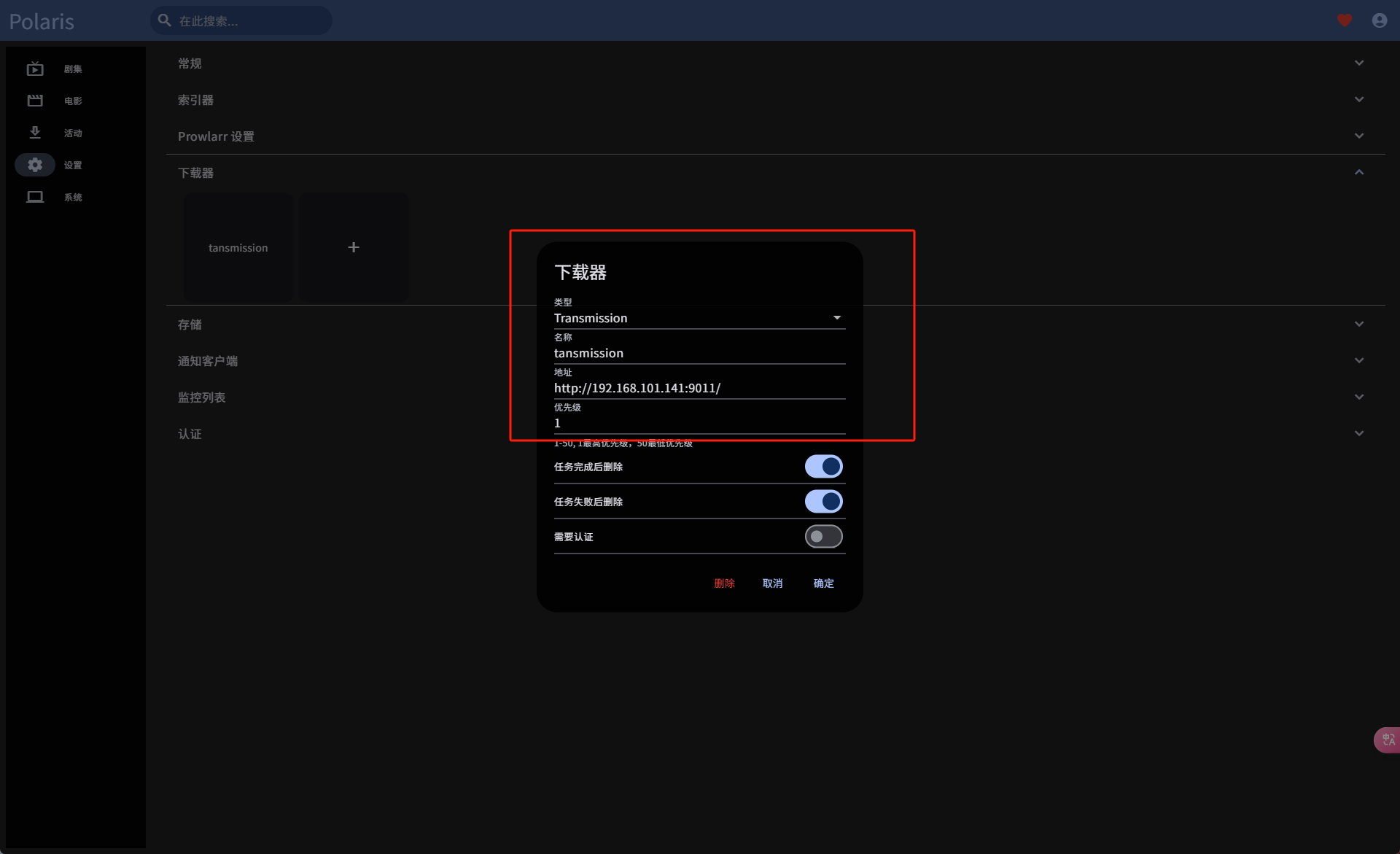The image size is (1400, 854).
Task: Open the 活动 (activity) download icon
Action: coord(35,133)
